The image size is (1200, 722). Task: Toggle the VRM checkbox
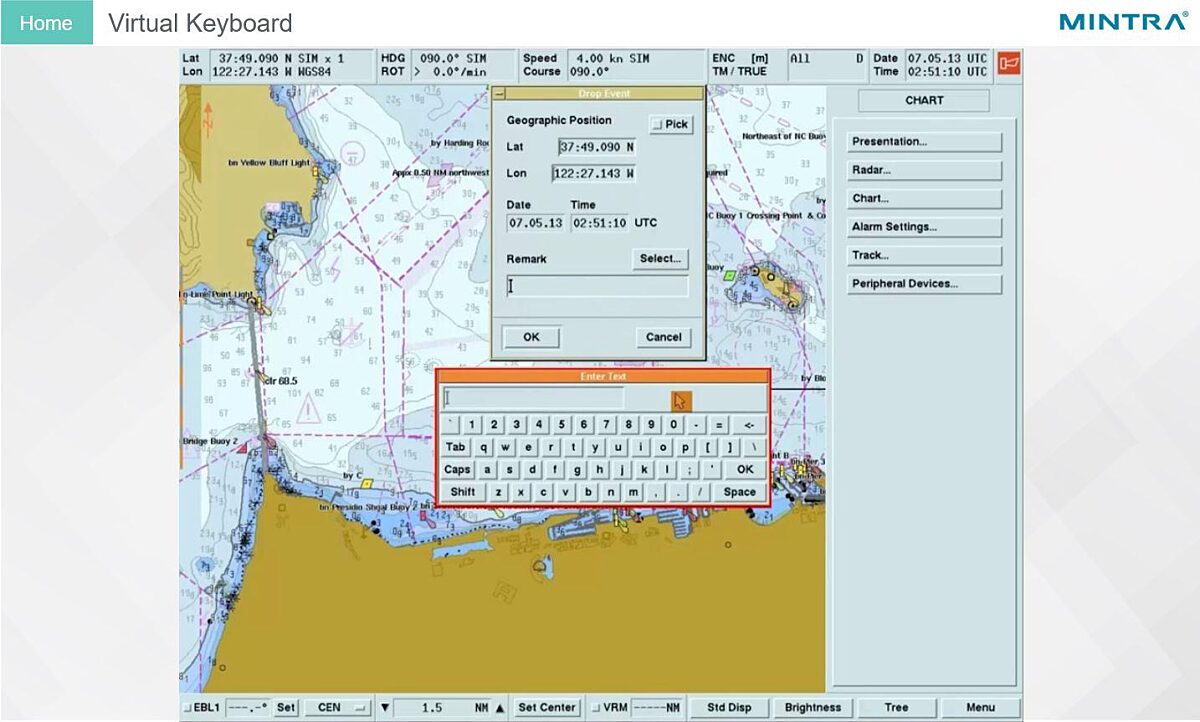[596, 707]
